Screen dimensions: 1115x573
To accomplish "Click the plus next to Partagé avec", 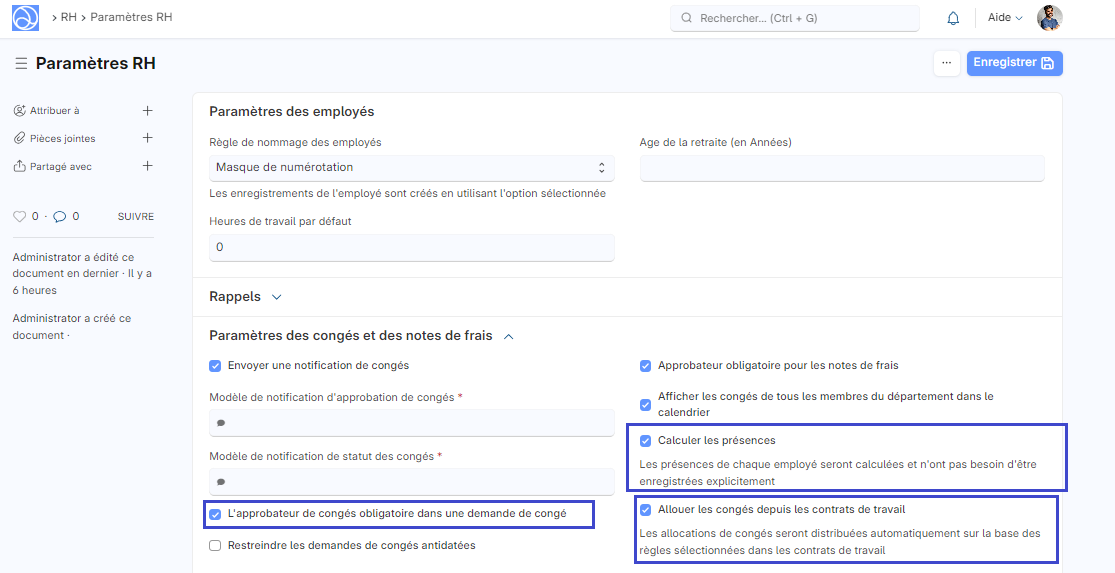I will (147, 166).
